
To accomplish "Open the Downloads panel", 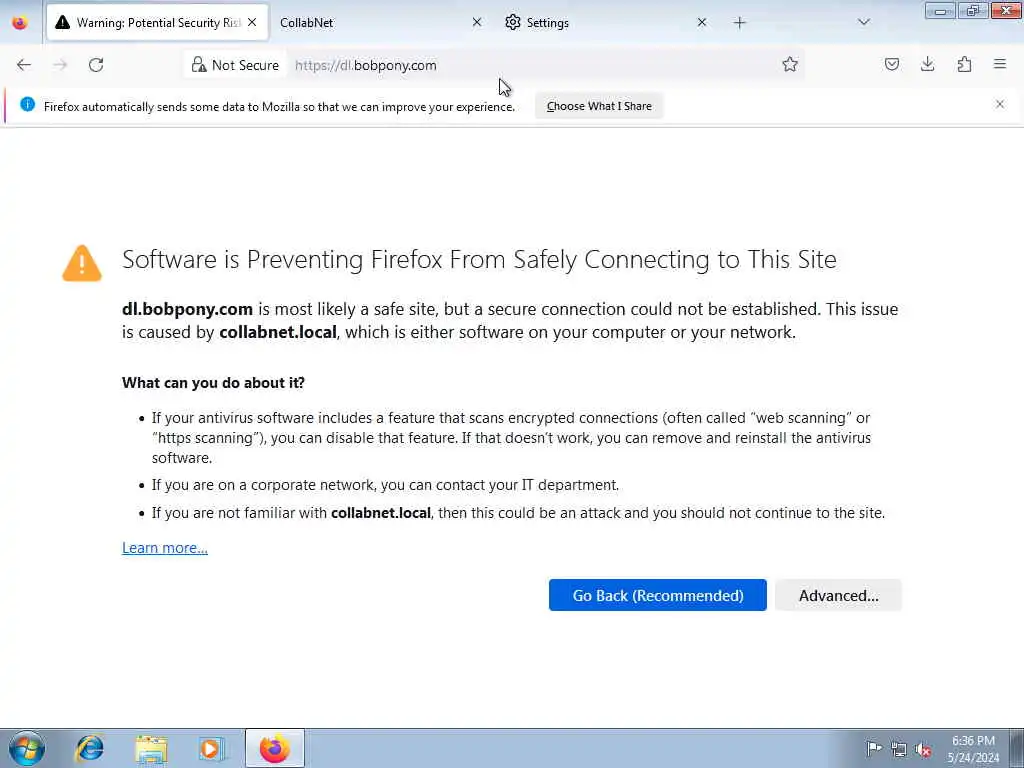I will pyautogui.click(x=927, y=64).
